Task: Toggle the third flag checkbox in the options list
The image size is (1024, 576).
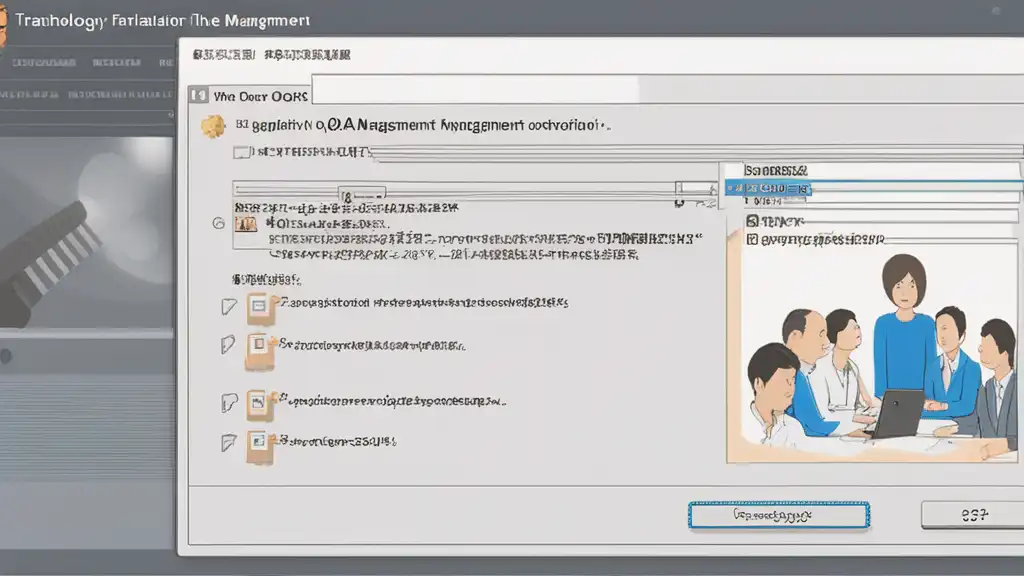Action: pyautogui.click(x=229, y=402)
